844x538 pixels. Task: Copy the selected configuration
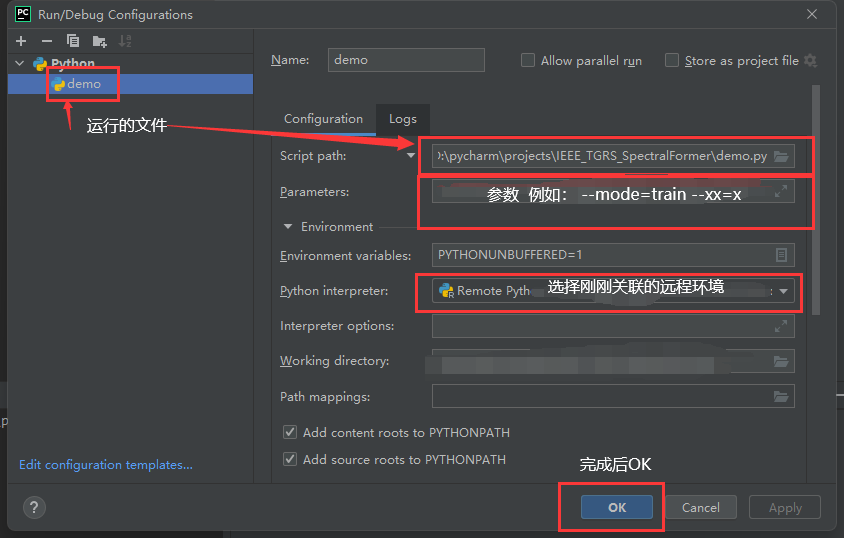pos(73,41)
